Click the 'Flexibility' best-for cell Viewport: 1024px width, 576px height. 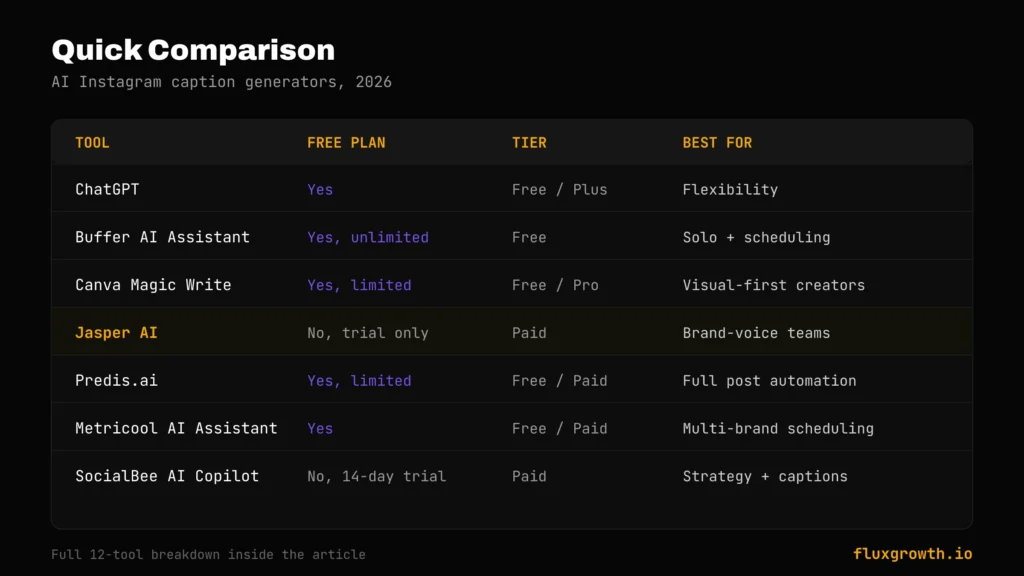730,189
